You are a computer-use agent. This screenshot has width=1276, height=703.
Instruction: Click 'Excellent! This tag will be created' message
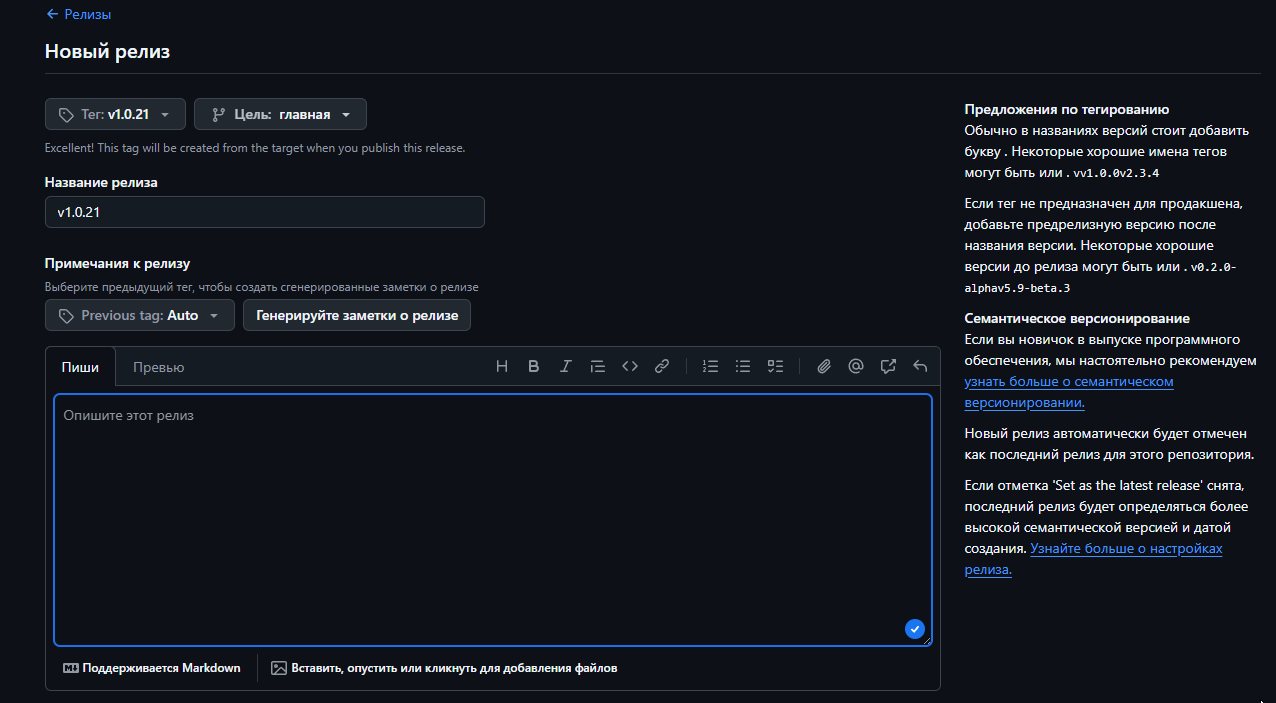(255, 148)
